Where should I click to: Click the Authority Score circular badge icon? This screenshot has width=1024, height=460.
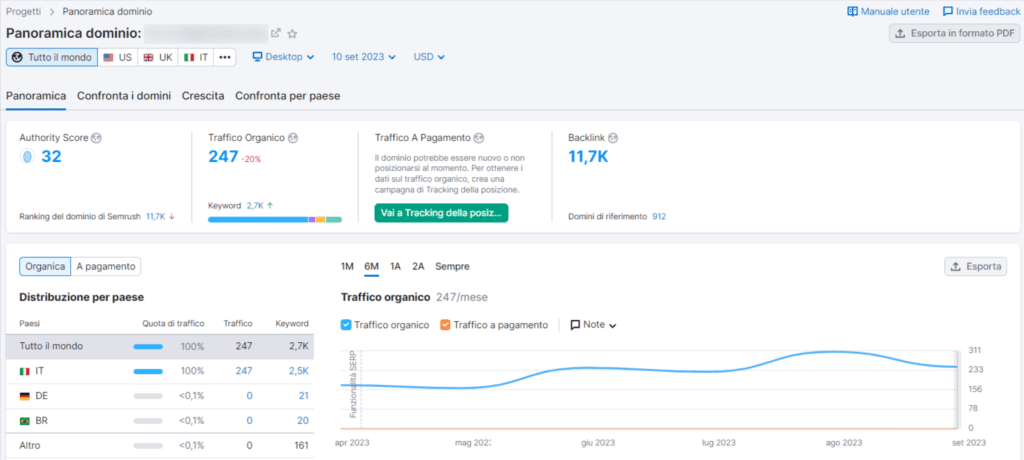coord(27,157)
